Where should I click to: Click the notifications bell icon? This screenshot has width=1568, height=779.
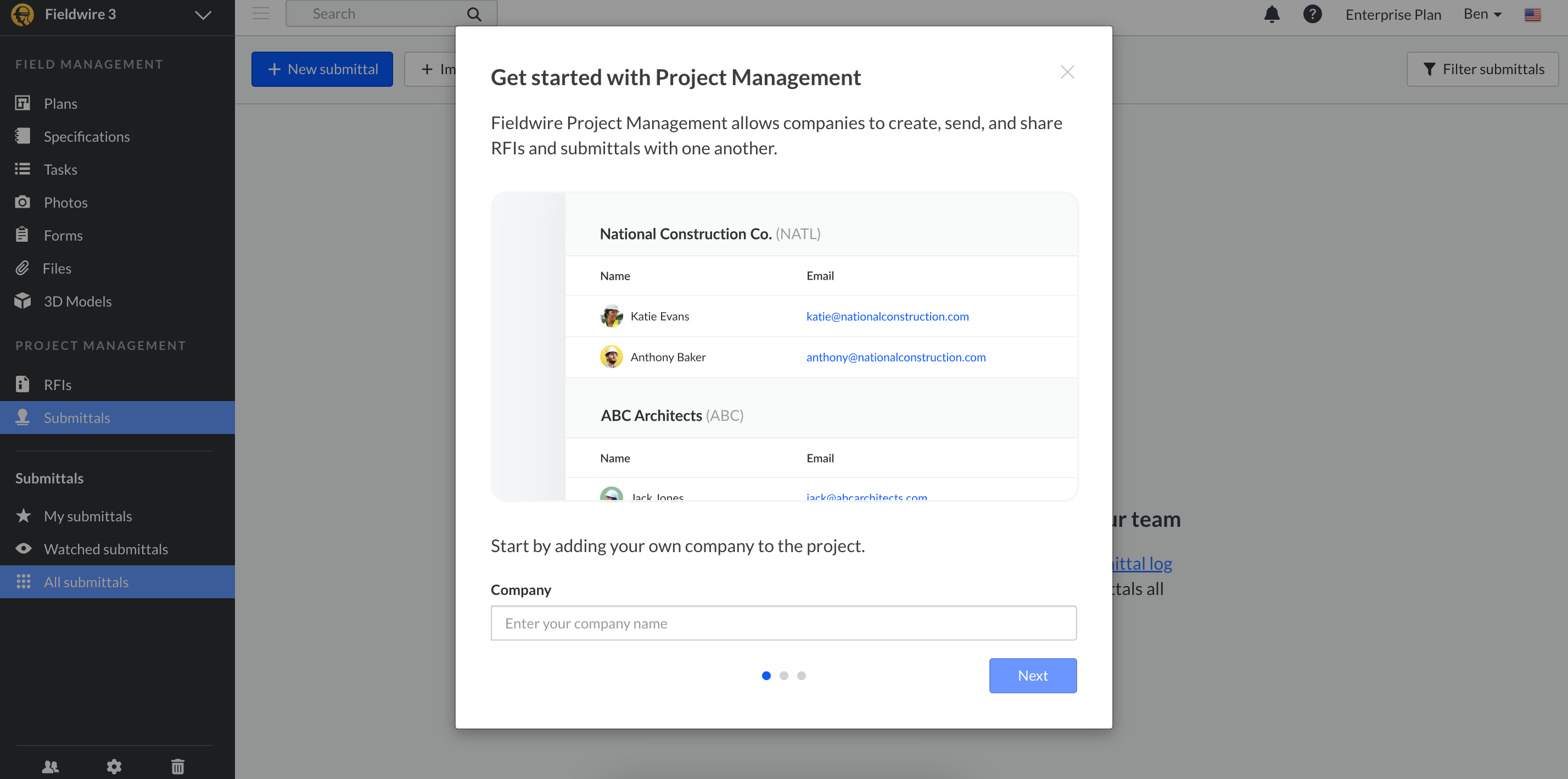click(x=1272, y=14)
